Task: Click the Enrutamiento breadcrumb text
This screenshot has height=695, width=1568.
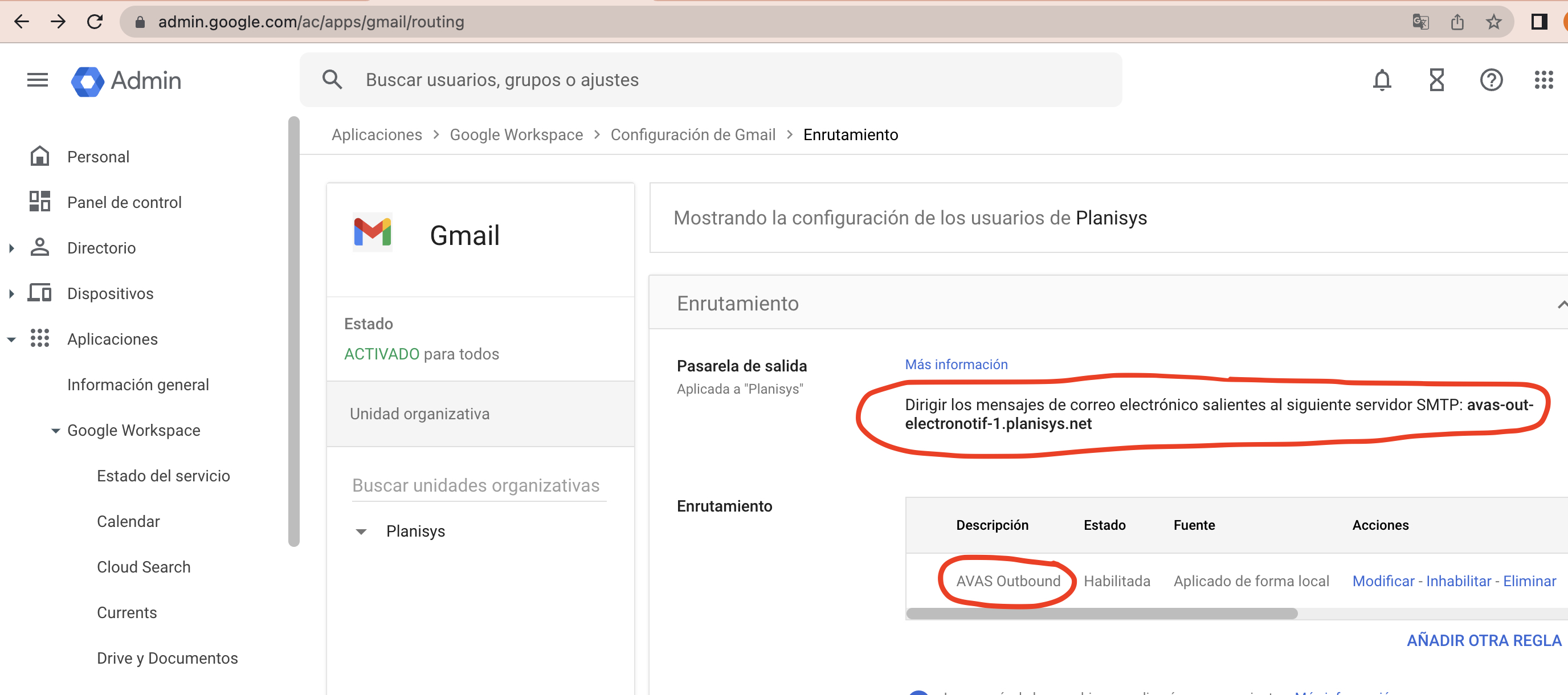Action: tap(850, 134)
